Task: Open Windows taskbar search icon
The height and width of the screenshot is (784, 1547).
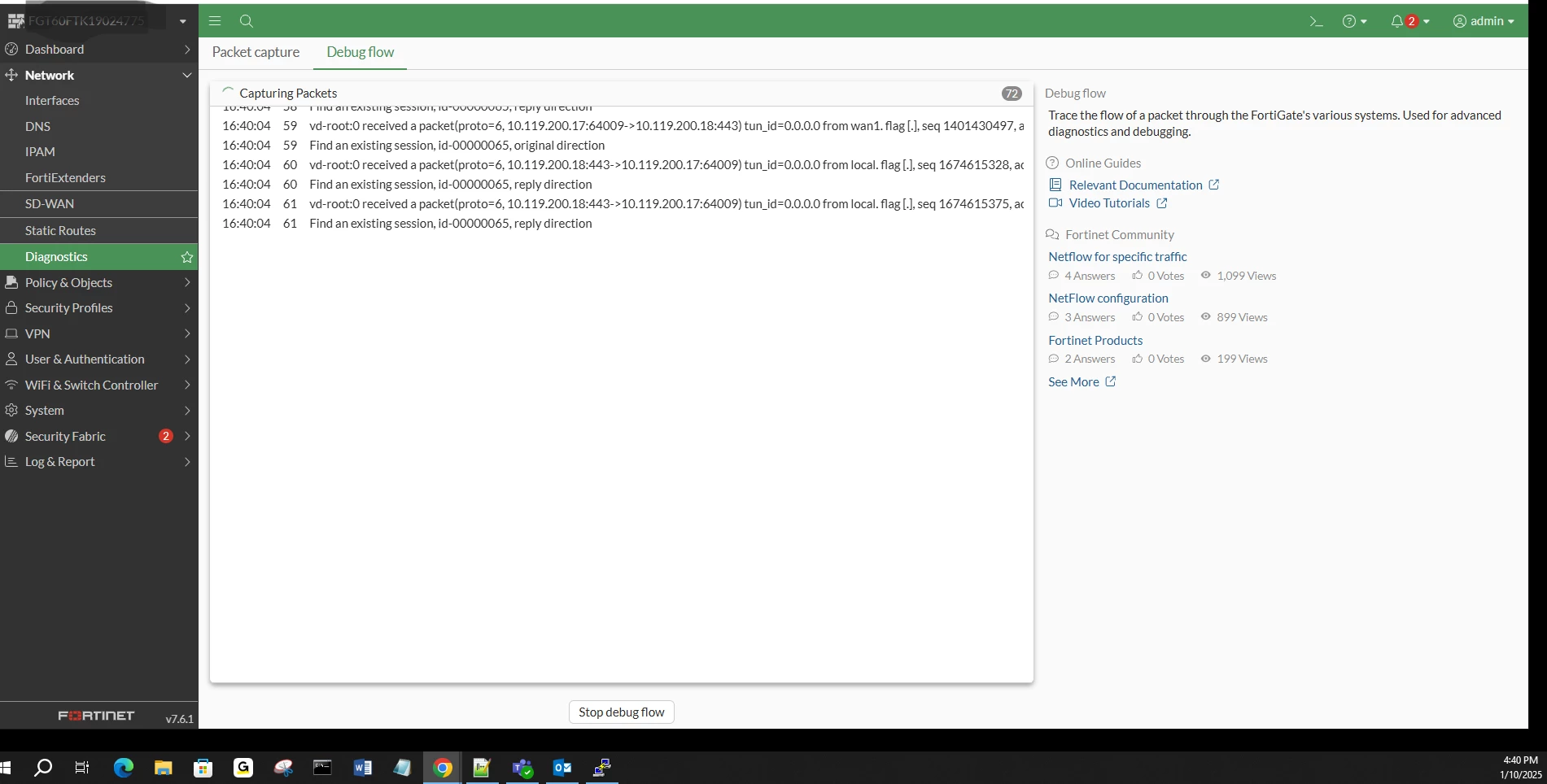Action: pos(43,768)
